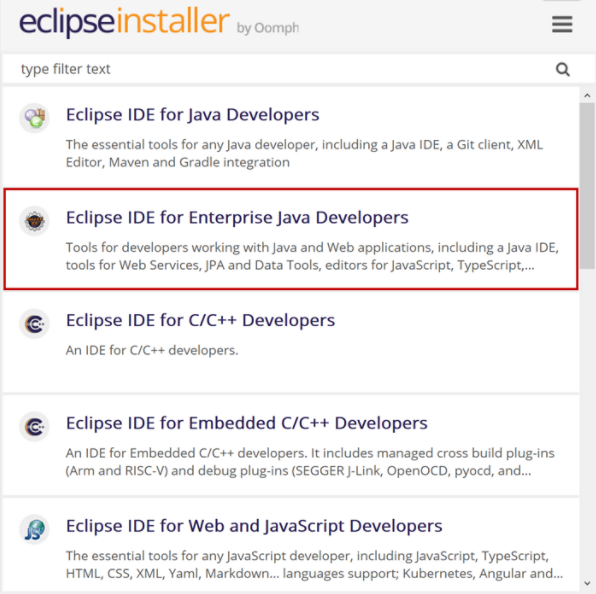The width and height of the screenshot is (596, 594).
Task: Open the hamburger menu icon
Action: click(x=562, y=24)
